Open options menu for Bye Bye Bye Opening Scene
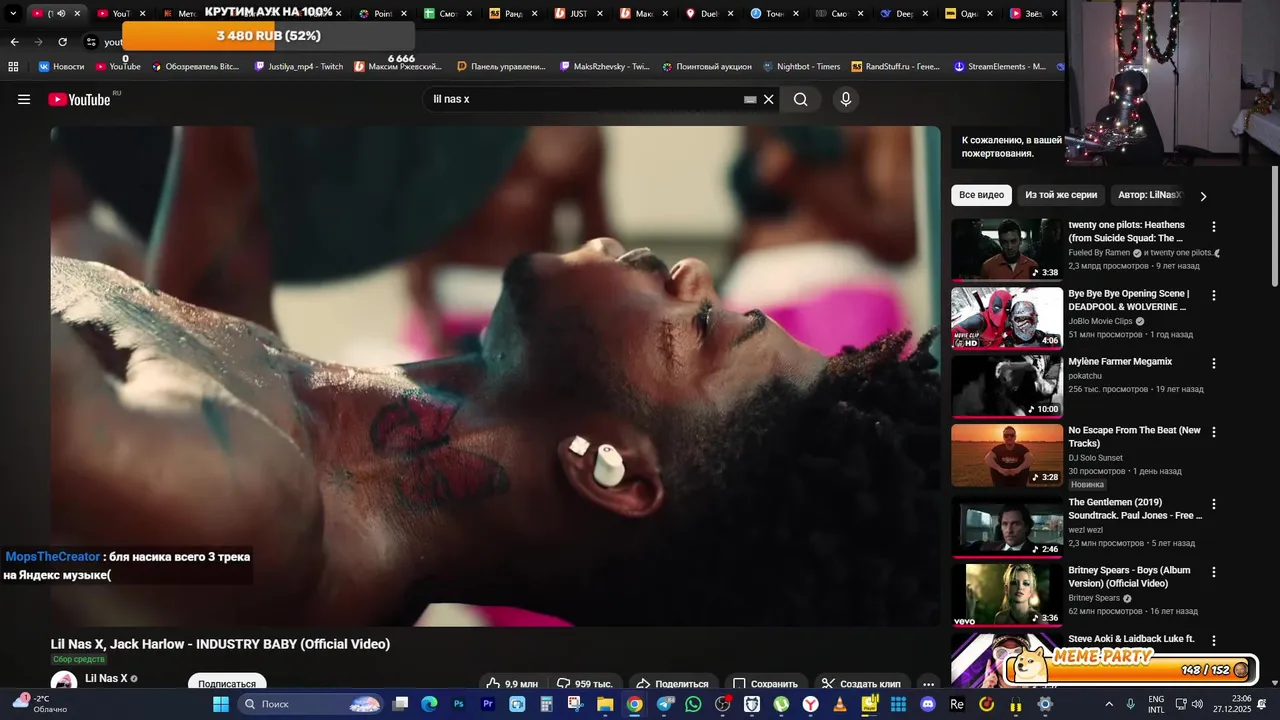 [1214, 296]
